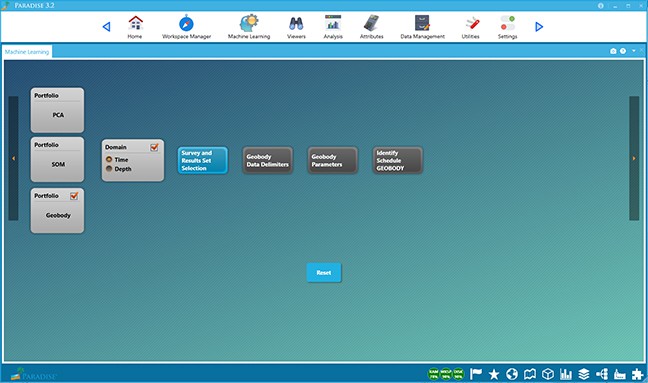Expand the left side panel arrow
Image resolution: width=648 pixels, height=383 pixels.
click(x=13, y=158)
